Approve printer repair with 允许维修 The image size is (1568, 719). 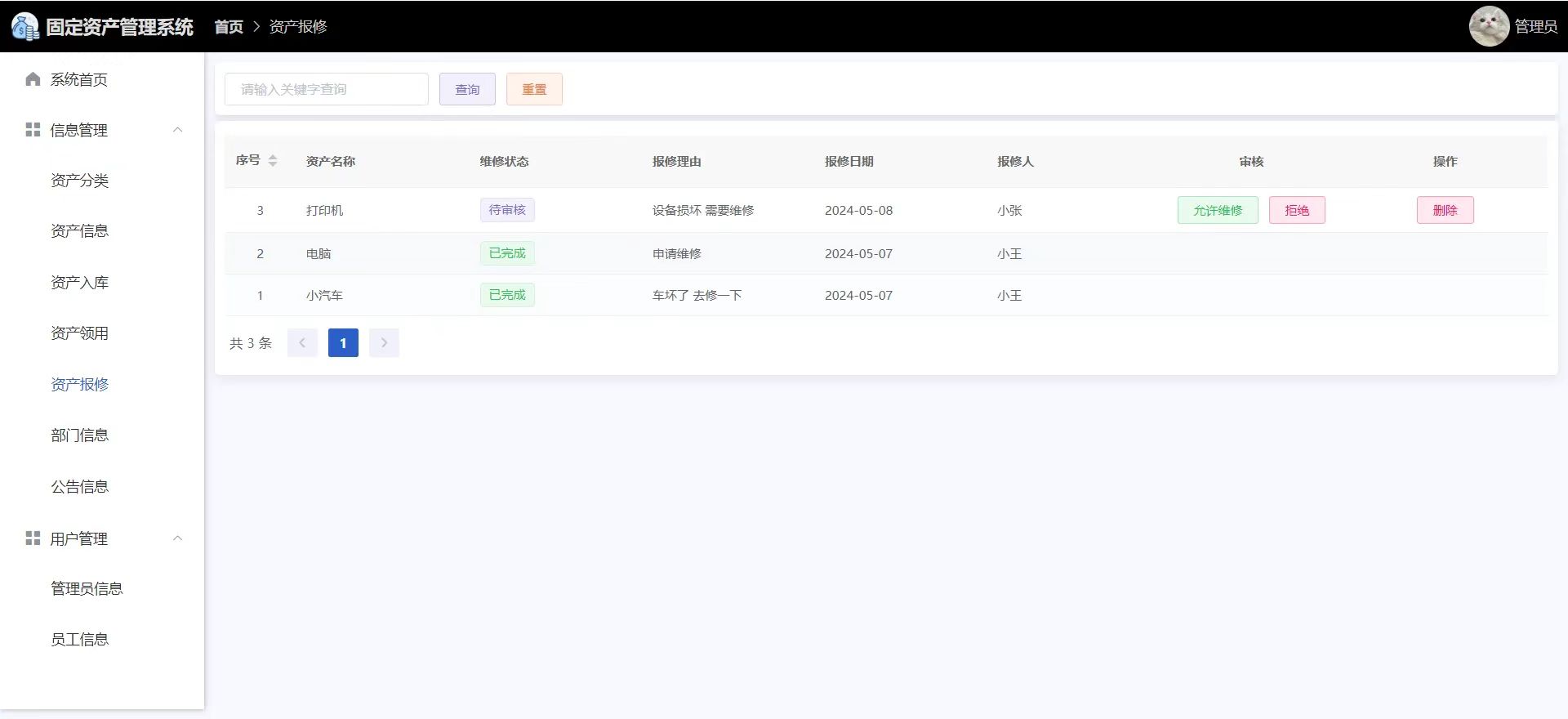click(x=1218, y=210)
